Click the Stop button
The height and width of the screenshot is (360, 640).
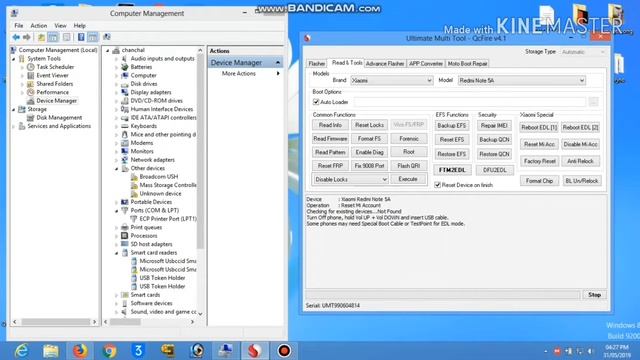594,295
